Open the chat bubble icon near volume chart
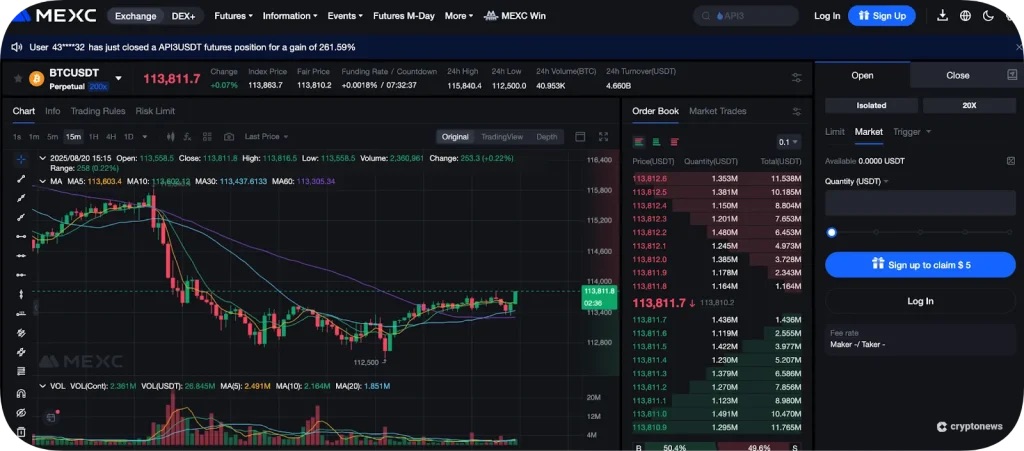1024x451 pixels. (x=52, y=417)
